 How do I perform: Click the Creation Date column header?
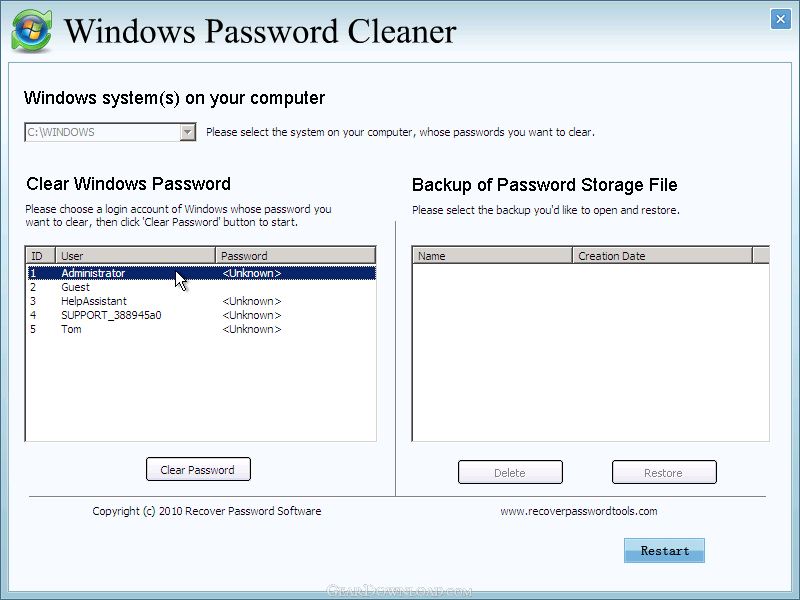(662, 256)
